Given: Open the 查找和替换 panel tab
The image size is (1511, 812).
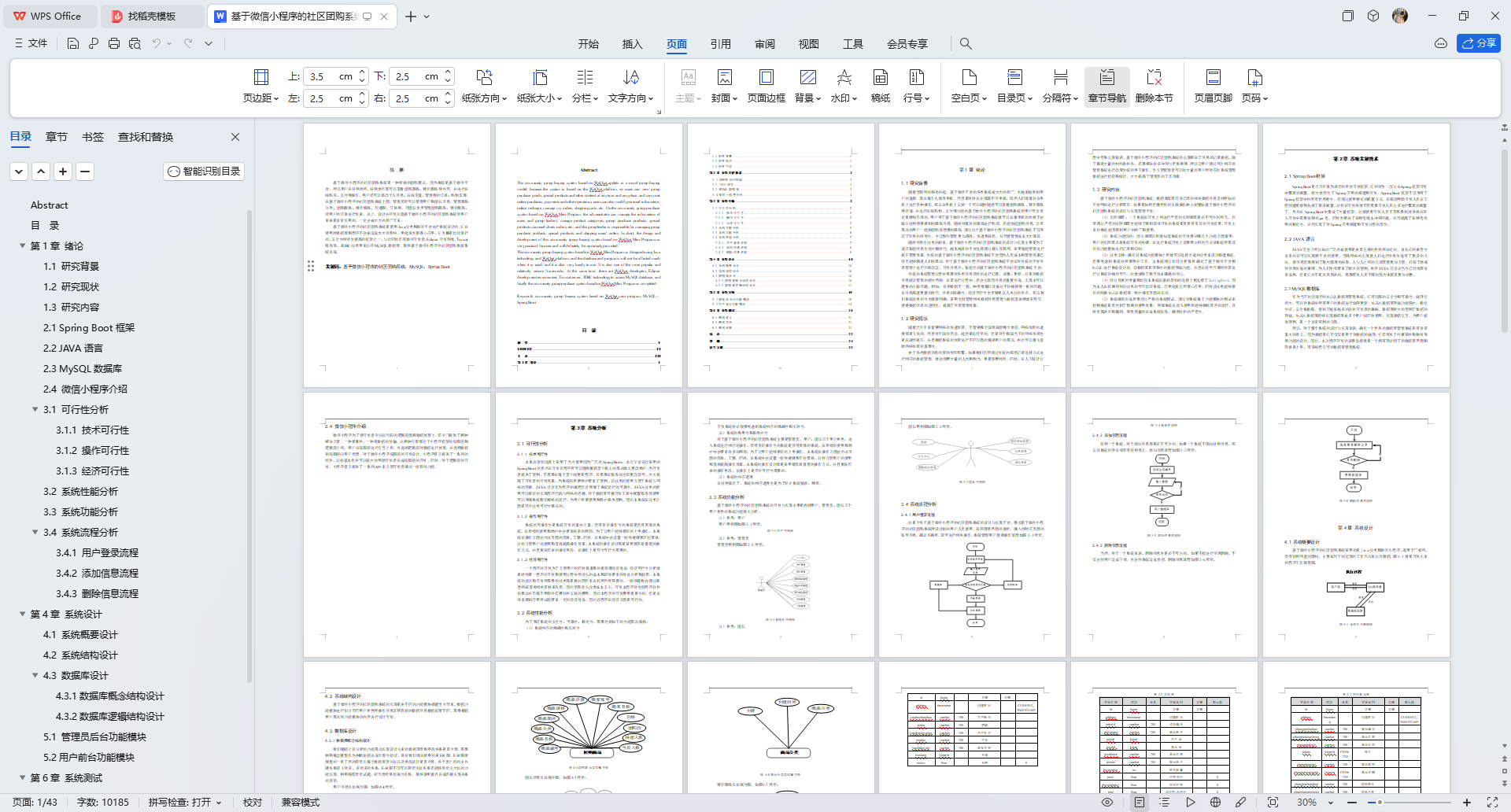Looking at the screenshot, I should coord(146,137).
